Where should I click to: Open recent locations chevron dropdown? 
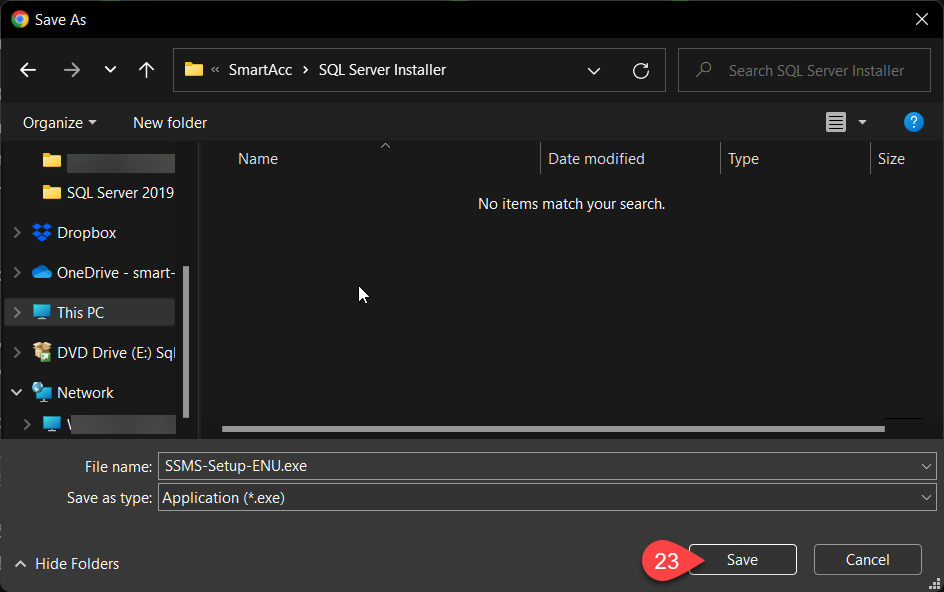110,69
